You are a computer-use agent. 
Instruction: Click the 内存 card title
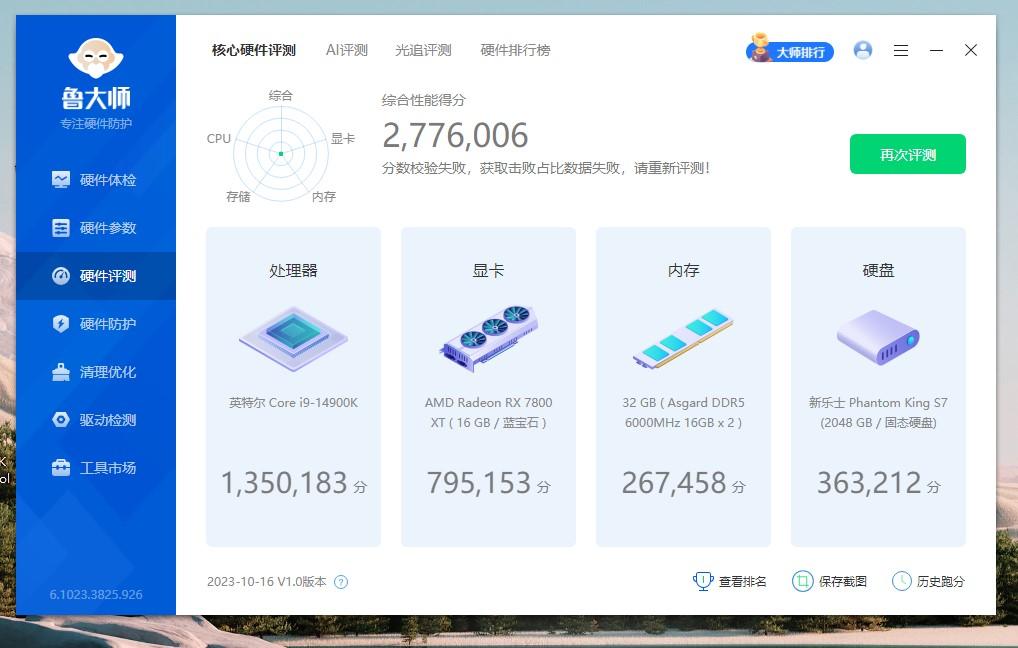click(684, 270)
